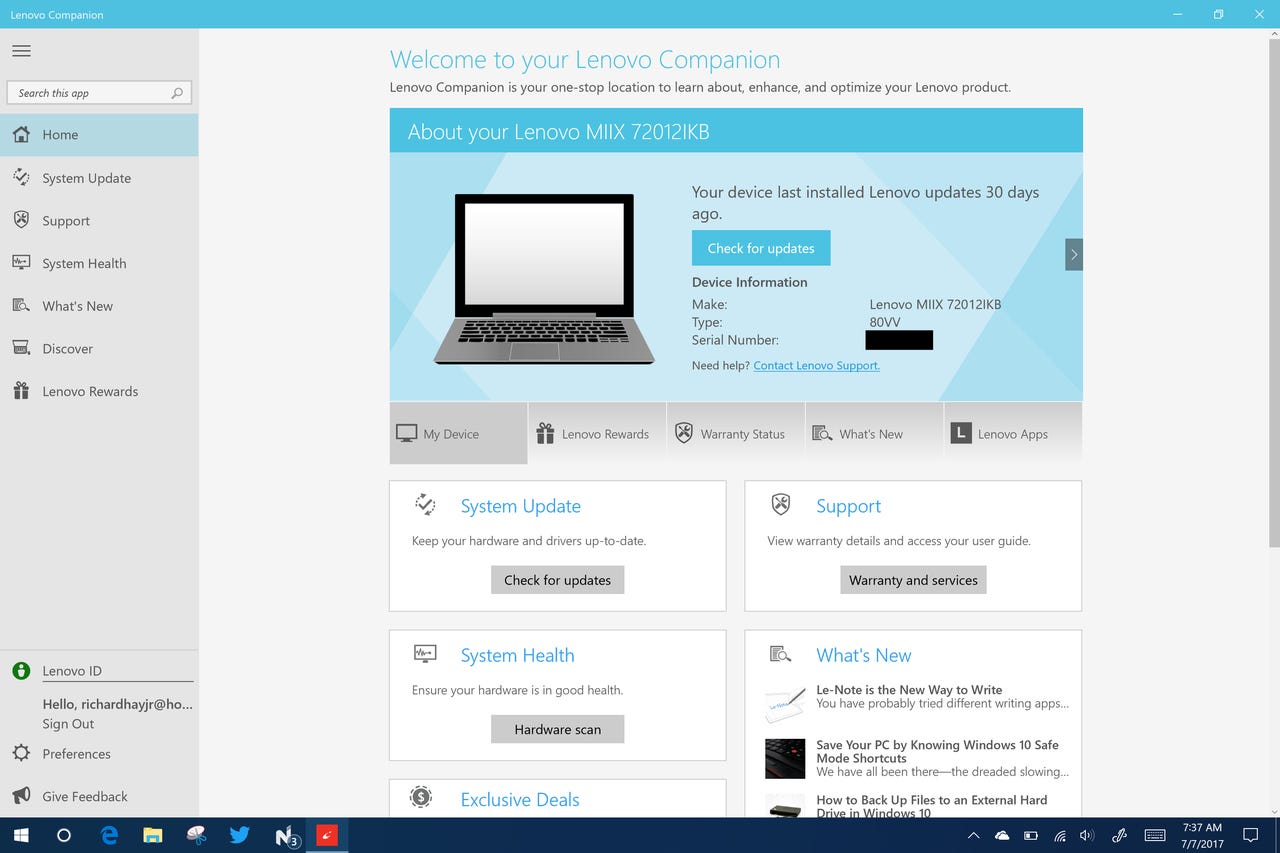Click the Lenovo Rewards gift icon
The height and width of the screenshot is (853, 1280).
click(x=21, y=390)
